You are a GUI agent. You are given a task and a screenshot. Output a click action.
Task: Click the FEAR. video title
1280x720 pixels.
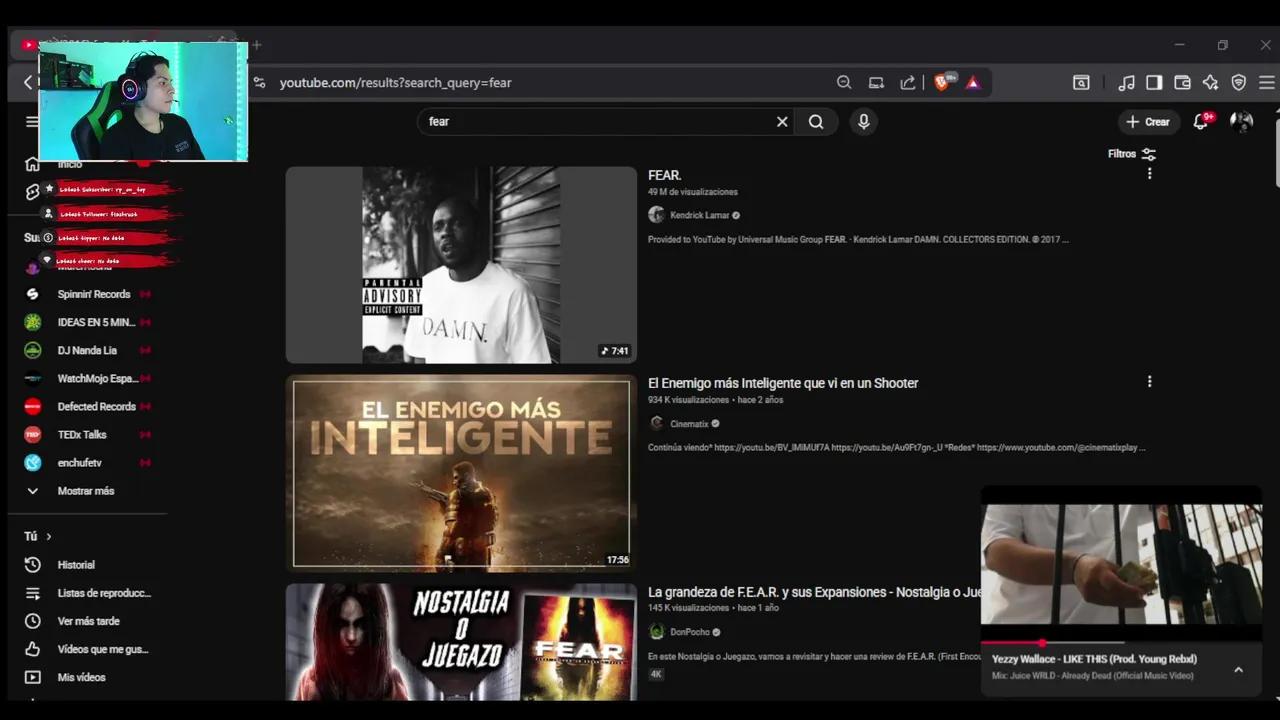coord(665,175)
